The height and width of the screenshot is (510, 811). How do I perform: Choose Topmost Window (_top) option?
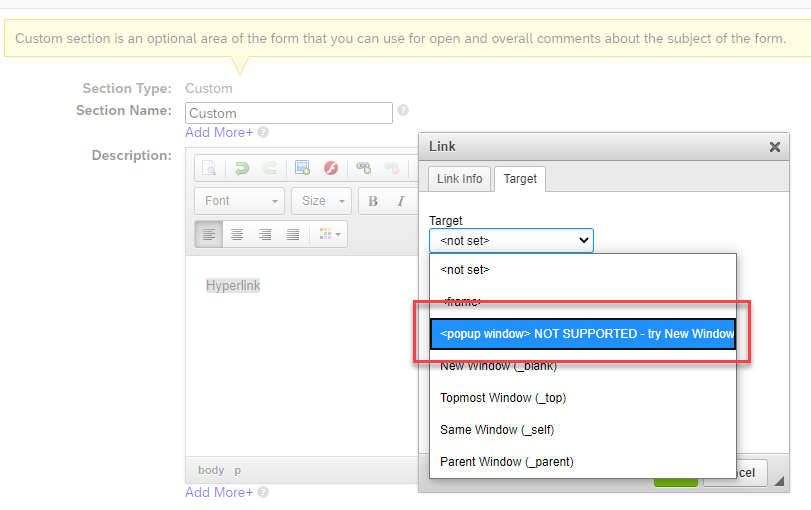(x=583, y=398)
